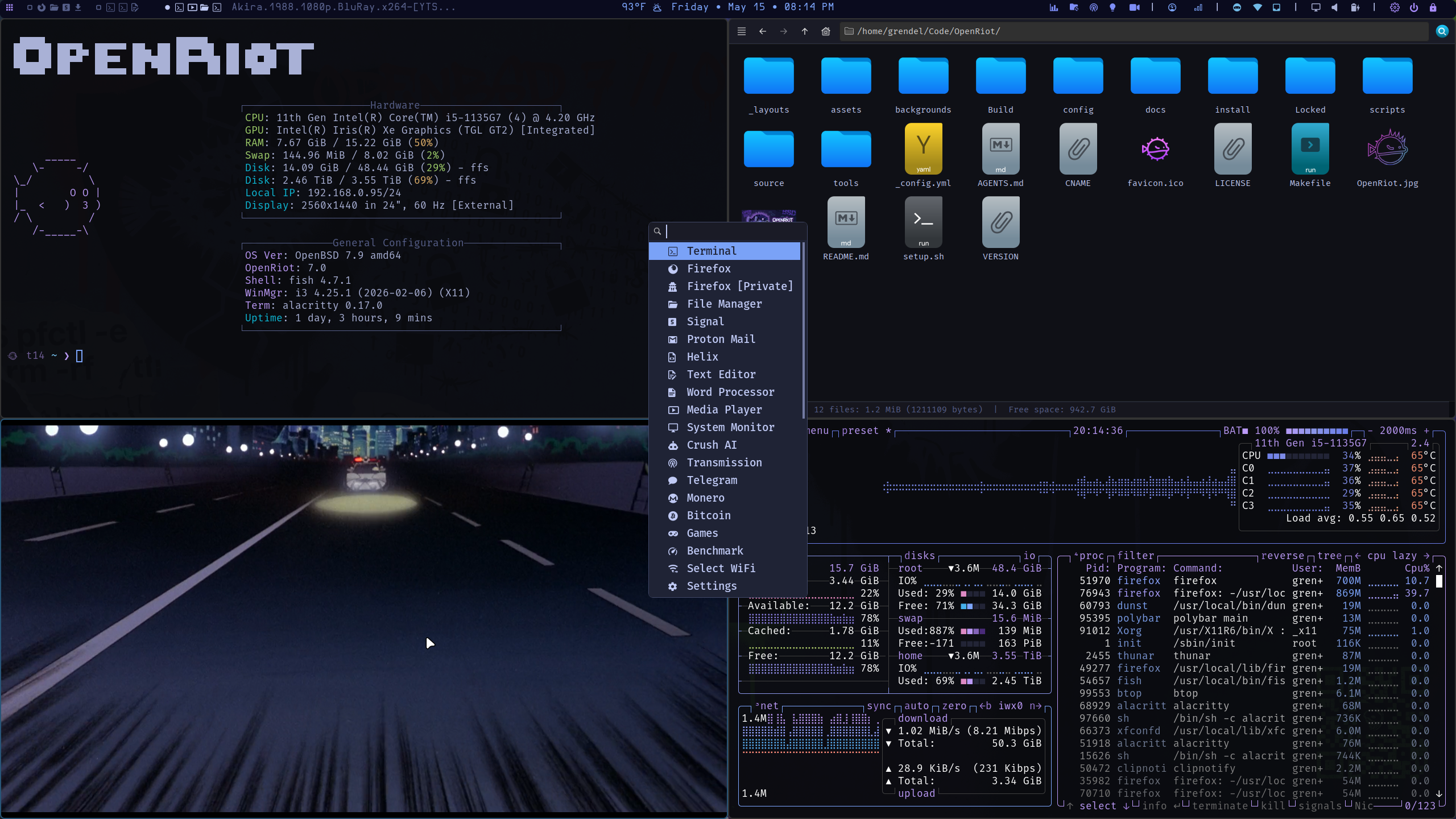Open the Makefile run icon
This screenshot has width=1456, height=819.
(1310, 149)
